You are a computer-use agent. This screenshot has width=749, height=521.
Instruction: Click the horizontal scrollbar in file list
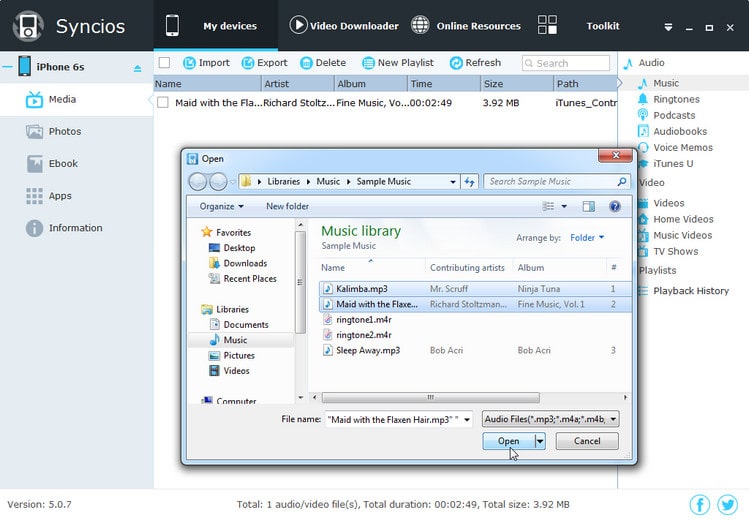[430, 397]
